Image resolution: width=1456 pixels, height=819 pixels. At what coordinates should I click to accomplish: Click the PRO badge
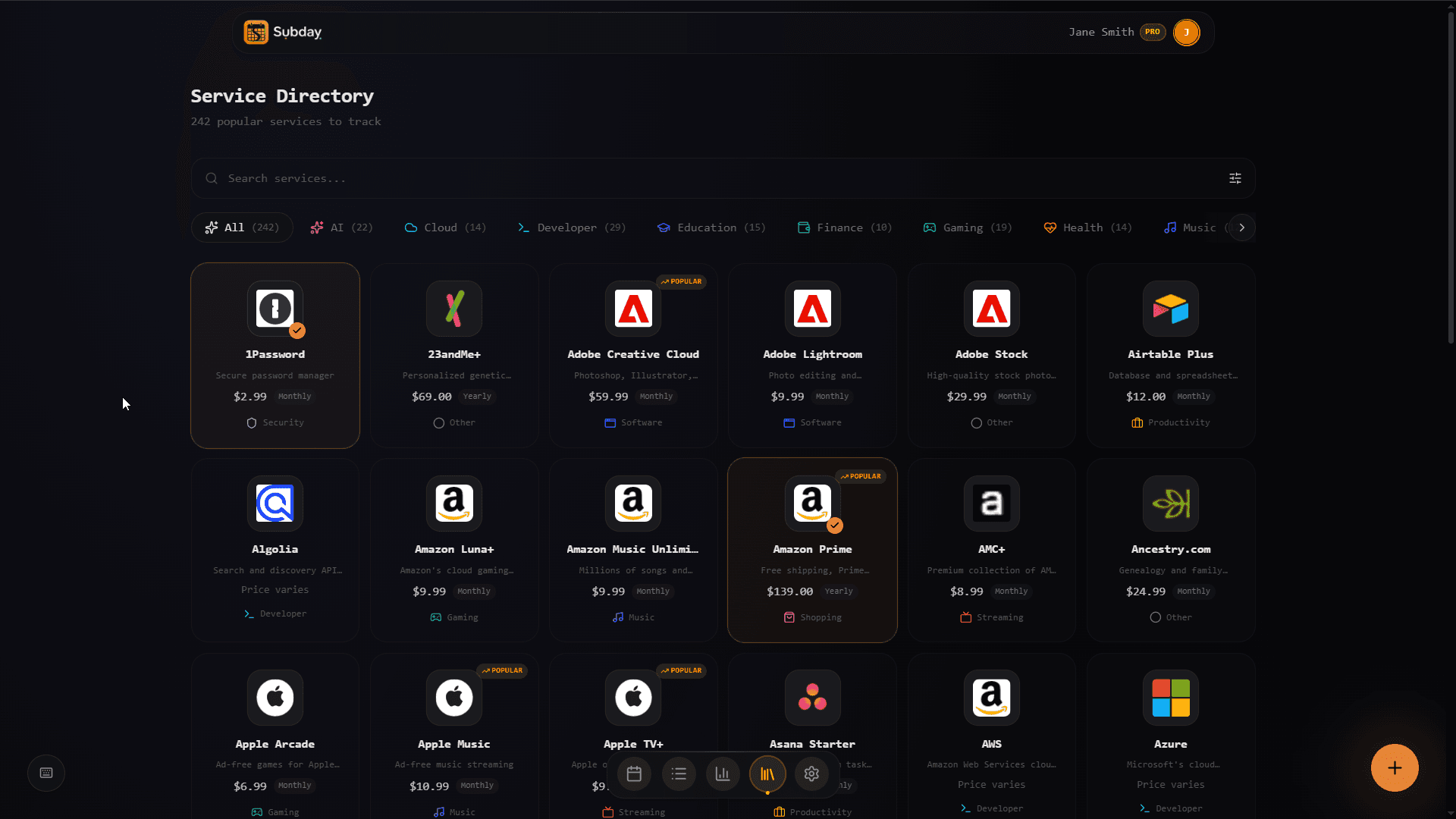(1153, 32)
